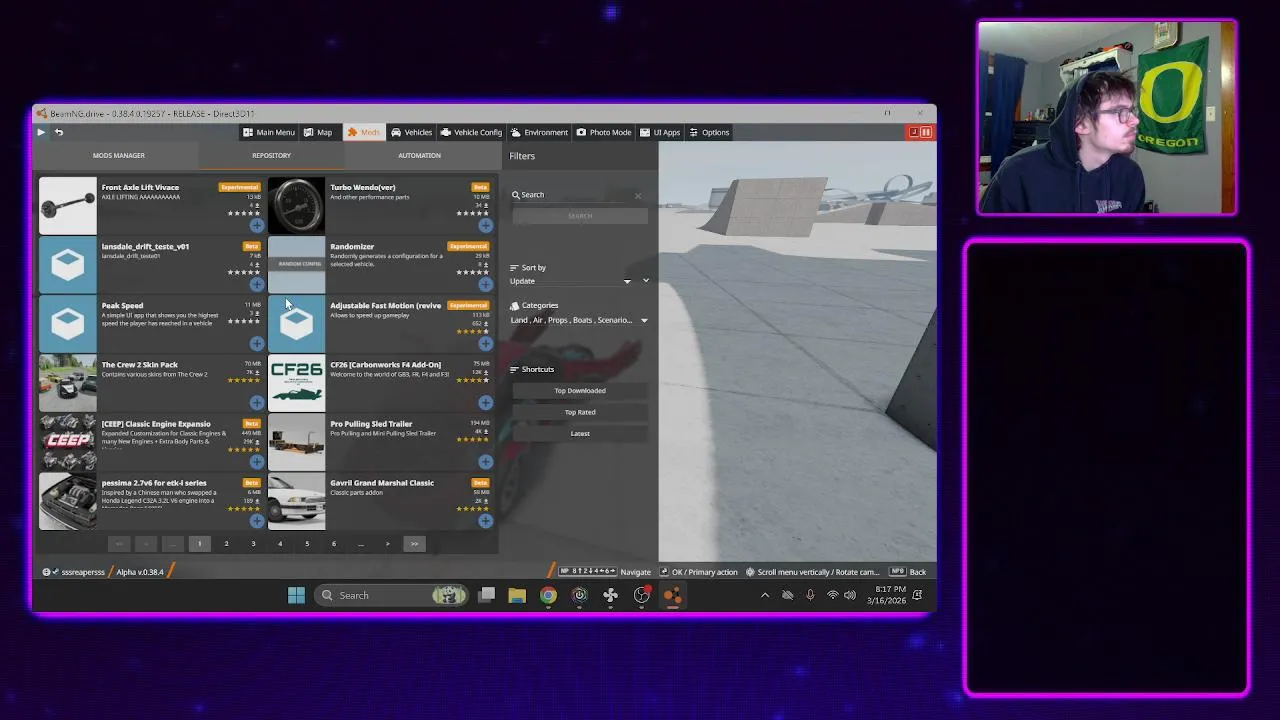Viewport: 1280px width, 720px height.
Task: Click the play arrow icon in top bar
Action: point(41,132)
